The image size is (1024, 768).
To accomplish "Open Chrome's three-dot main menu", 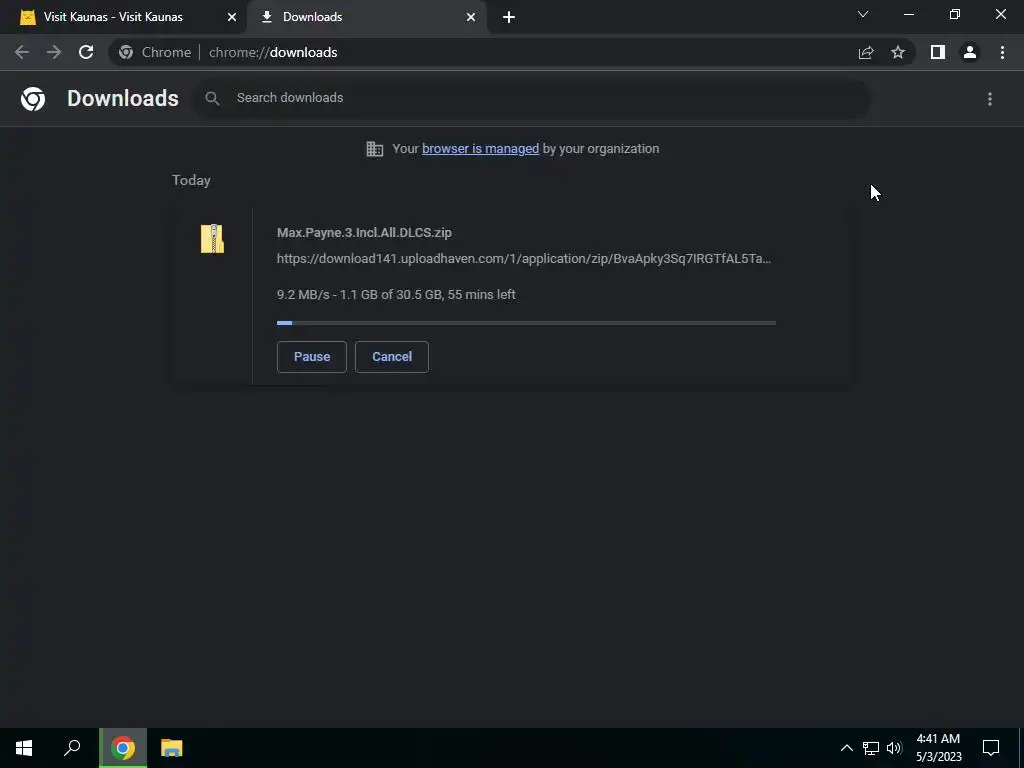I will tap(1002, 52).
